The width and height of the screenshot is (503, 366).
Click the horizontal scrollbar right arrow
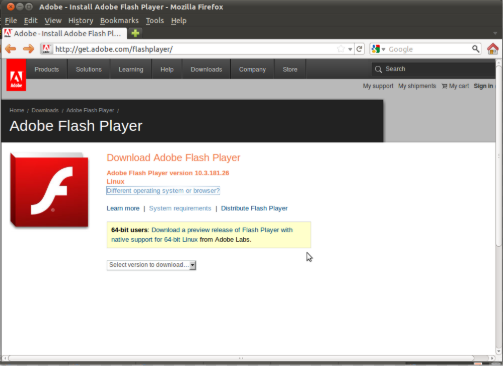pos(492,358)
